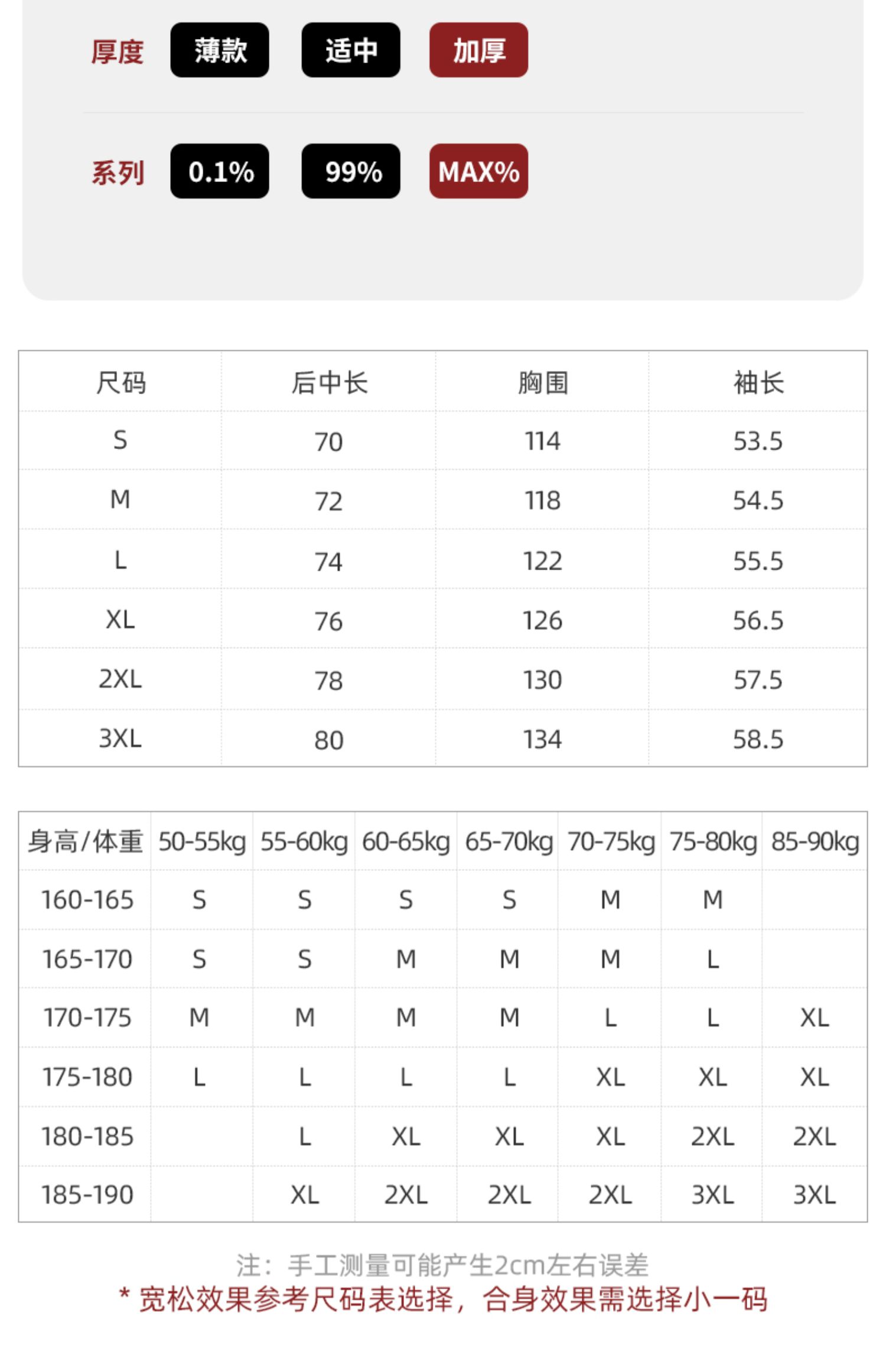Screen dimensions: 886x1372
Task: Choose the 99% series tag
Action: [x=350, y=171]
